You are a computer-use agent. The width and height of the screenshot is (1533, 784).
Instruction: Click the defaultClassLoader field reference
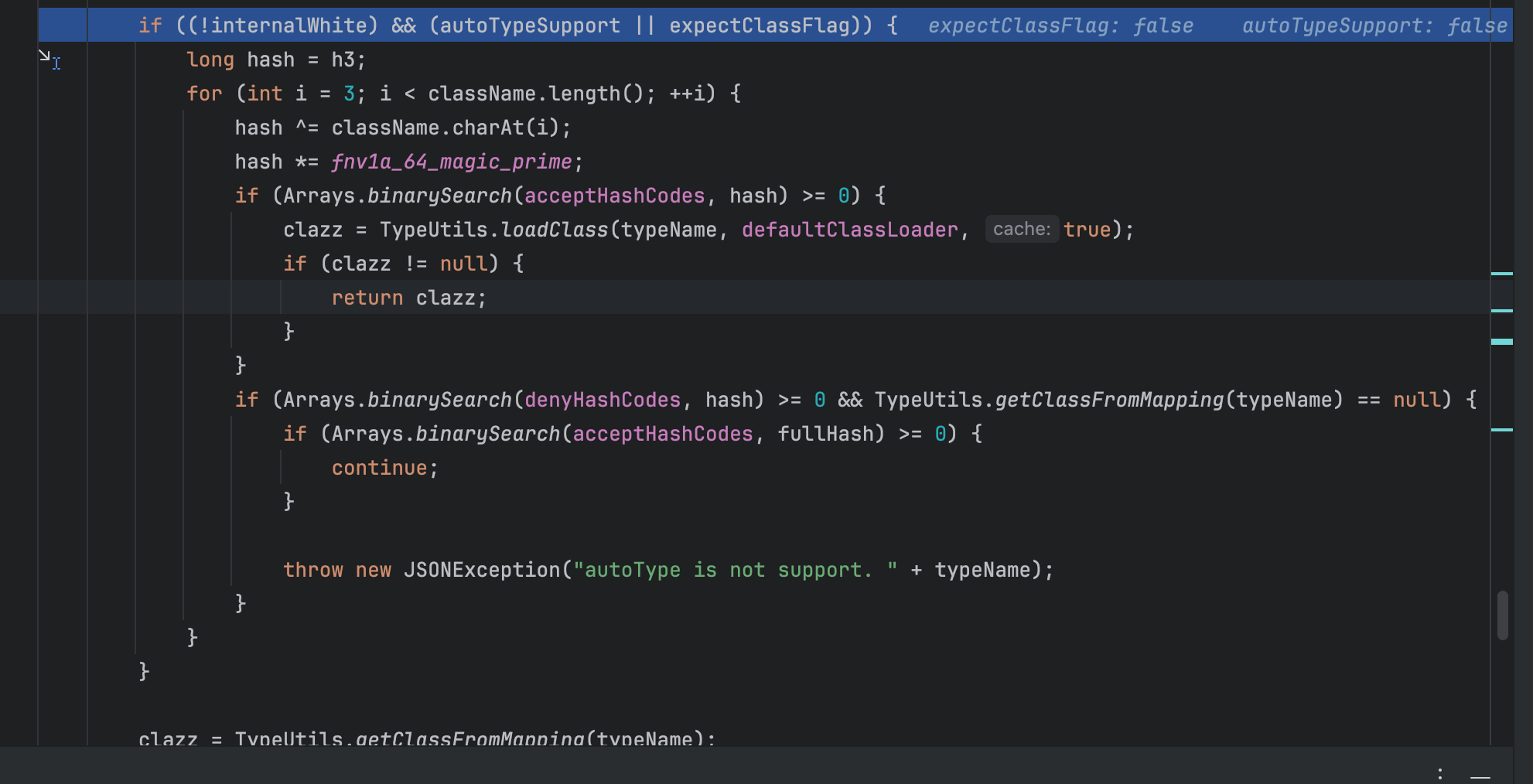pos(850,230)
